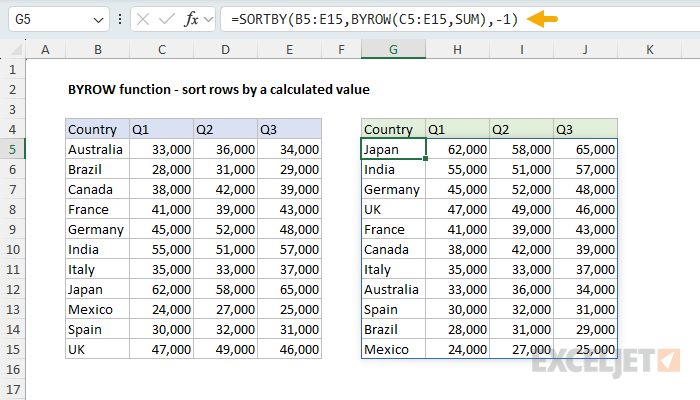Select row 10 header
Viewport: 700px width, 400px height.
pyautogui.click(x=12, y=250)
